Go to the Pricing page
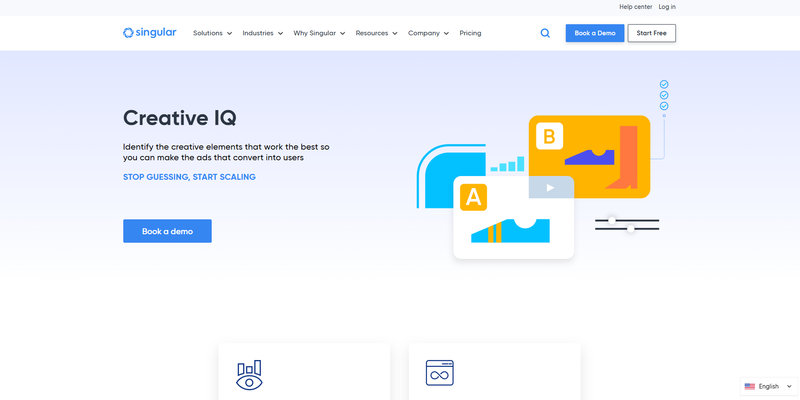Image resolution: width=800 pixels, height=400 pixels. click(x=470, y=33)
